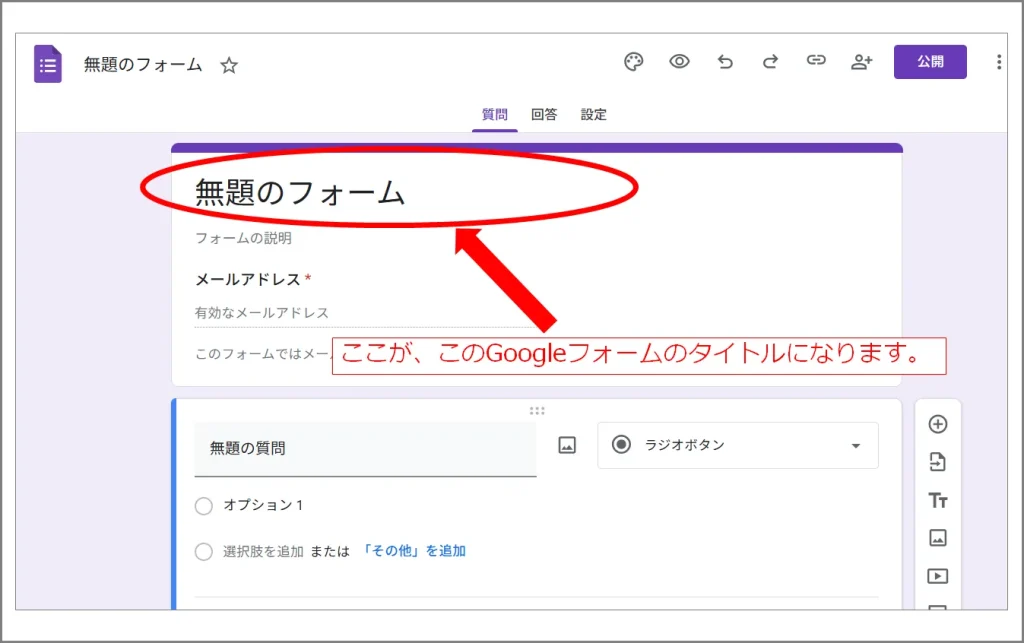Open the theme customization palette icon
The width and height of the screenshot is (1024, 643).
tap(634, 62)
